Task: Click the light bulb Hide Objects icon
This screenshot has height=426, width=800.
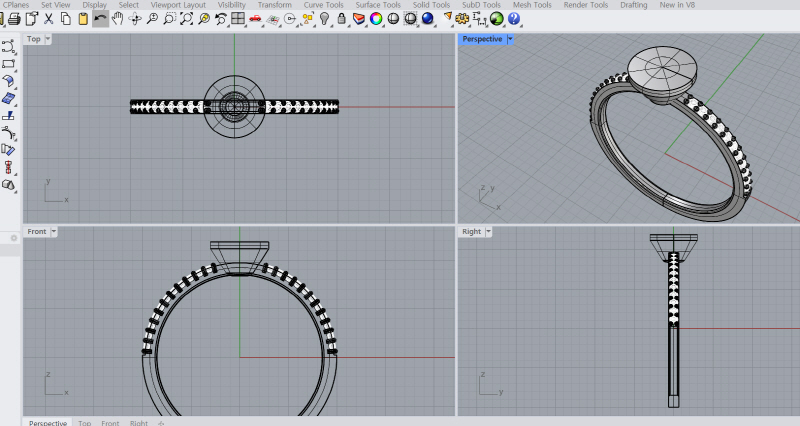Action: (324, 19)
